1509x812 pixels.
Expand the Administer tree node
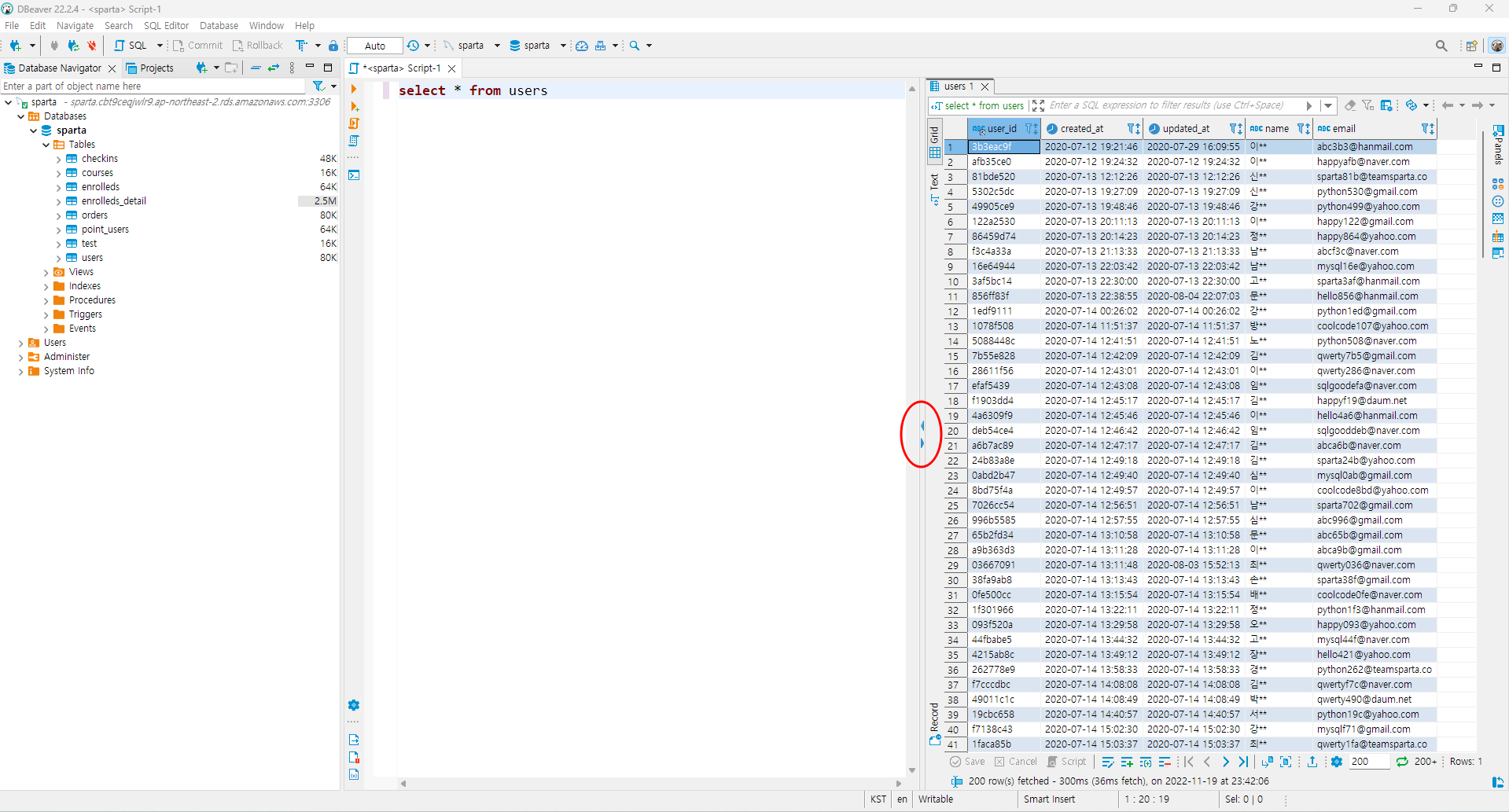coord(21,357)
